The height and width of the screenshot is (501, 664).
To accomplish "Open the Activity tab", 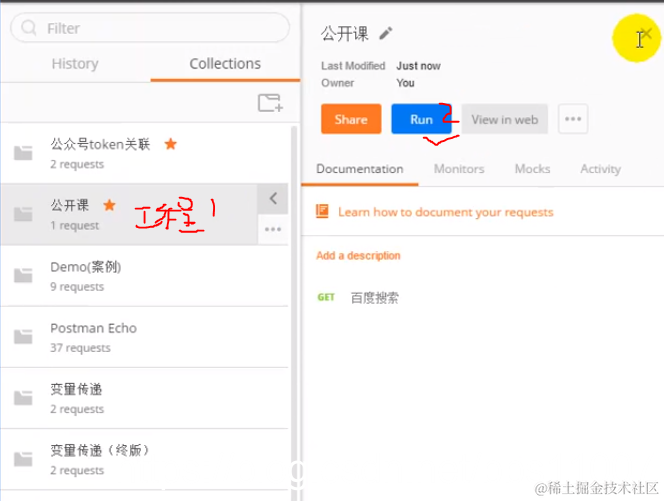I will tap(600, 169).
